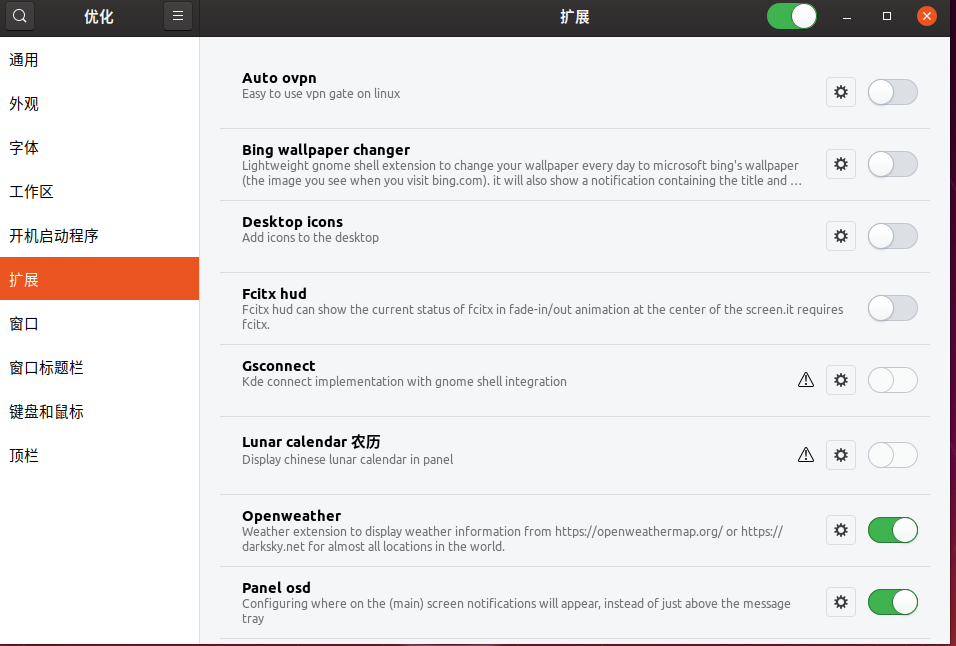The width and height of the screenshot is (956, 646).
Task: Open Openweather settings gear
Action: (x=841, y=530)
